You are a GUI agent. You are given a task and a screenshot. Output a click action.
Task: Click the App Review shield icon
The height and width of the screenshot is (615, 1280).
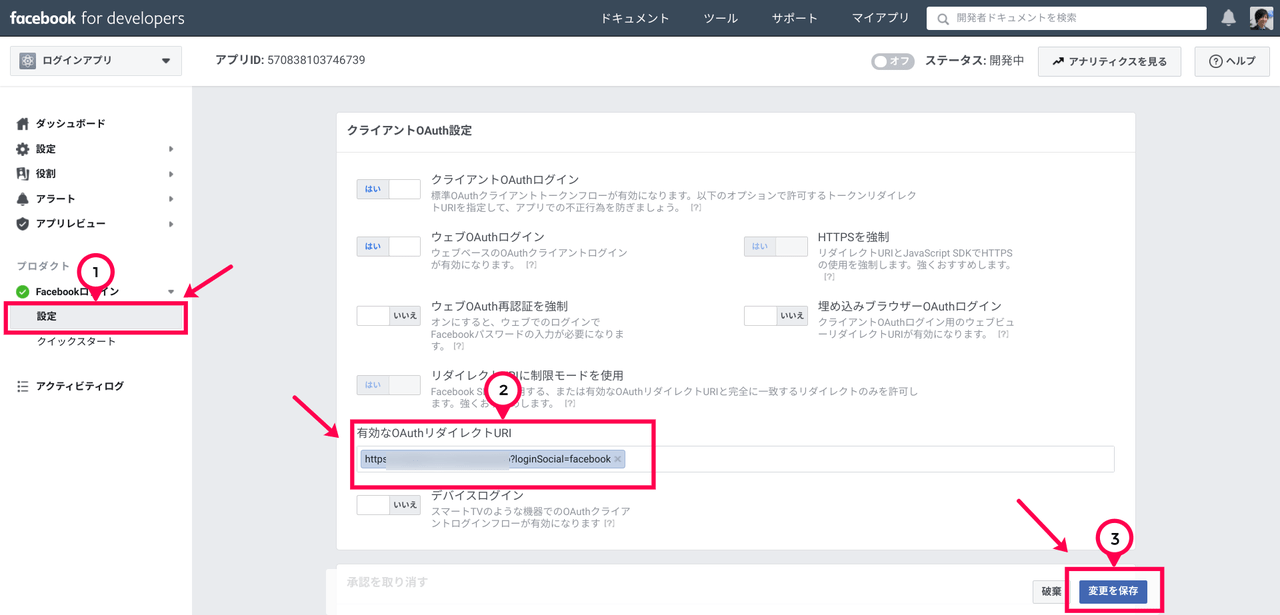tap(23, 224)
